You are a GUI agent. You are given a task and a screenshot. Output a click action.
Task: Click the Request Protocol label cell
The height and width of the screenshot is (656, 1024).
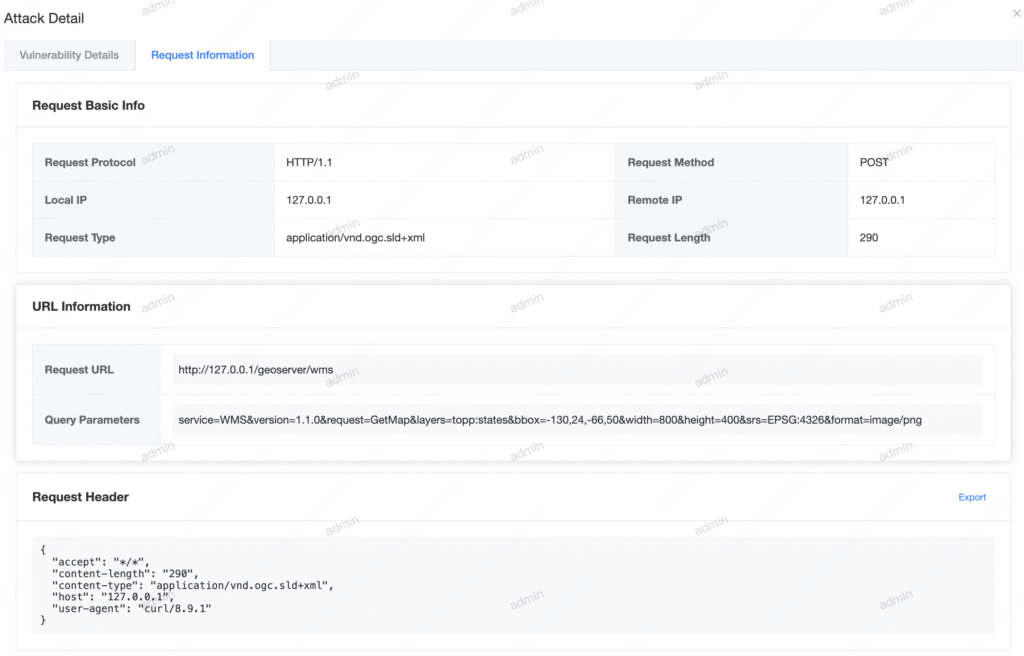click(x=90, y=162)
